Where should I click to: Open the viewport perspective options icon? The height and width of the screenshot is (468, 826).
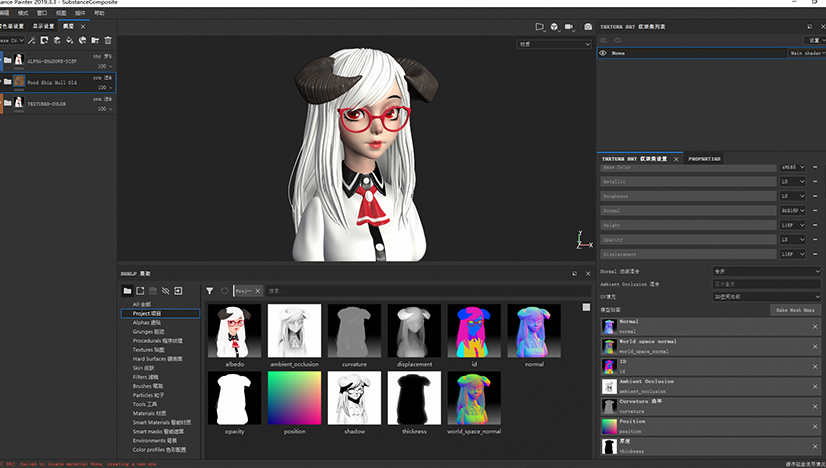540,26
